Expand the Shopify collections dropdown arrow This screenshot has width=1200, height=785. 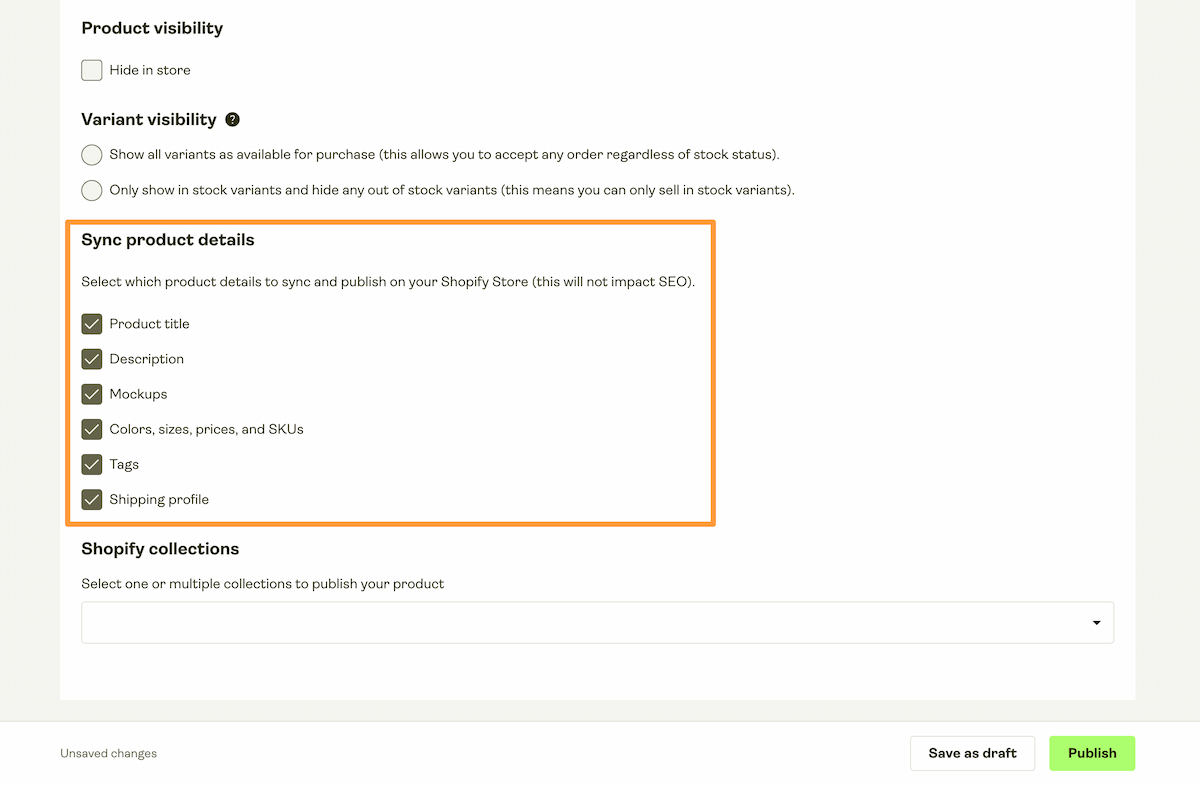pos(1095,621)
